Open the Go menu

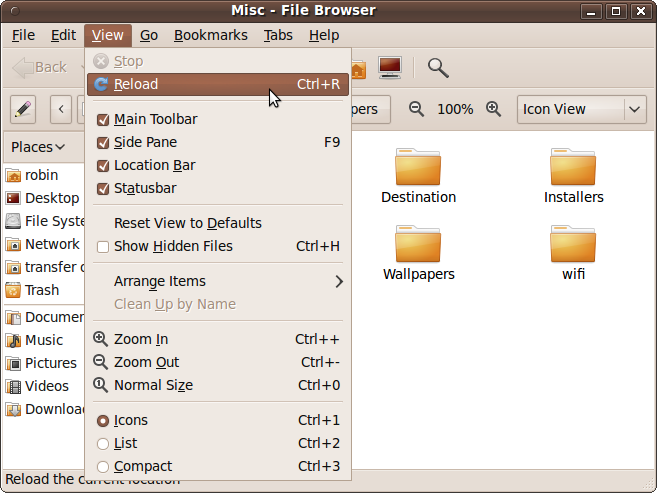(x=149, y=36)
